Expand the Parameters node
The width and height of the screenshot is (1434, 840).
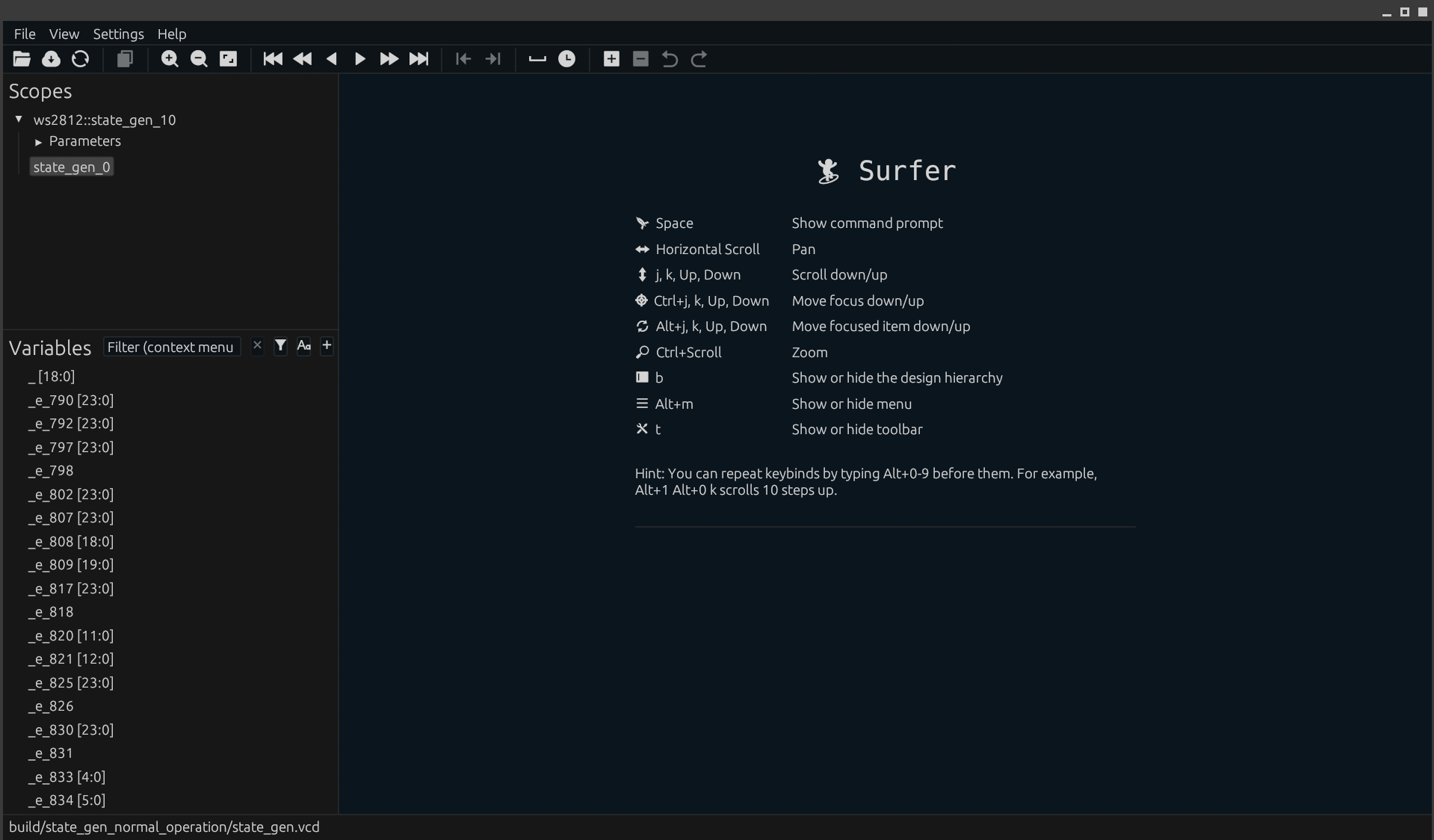[38, 142]
